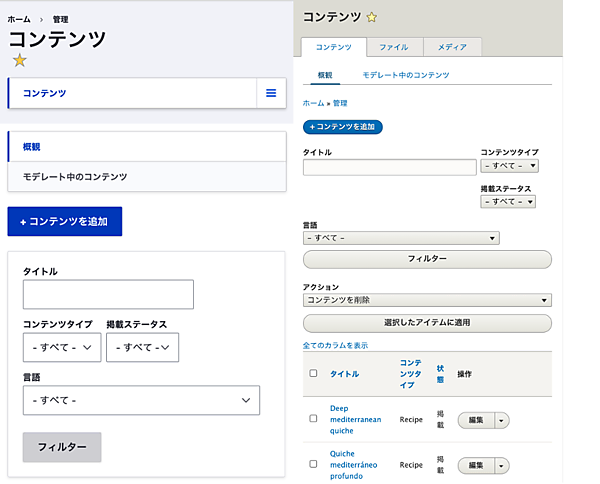Check the Quiche mediterráneo profundo row checkbox

pyautogui.click(x=313, y=464)
